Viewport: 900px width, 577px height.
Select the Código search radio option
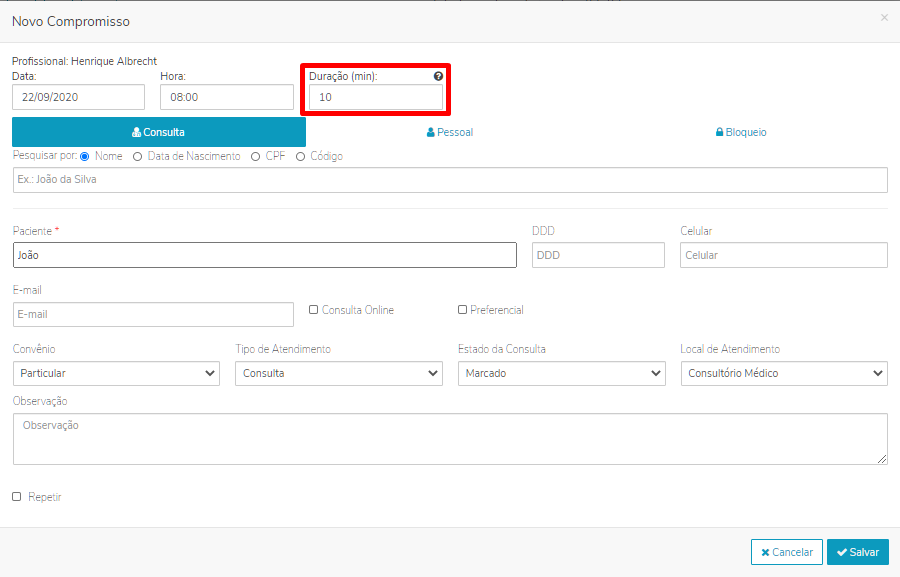pyautogui.click(x=300, y=157)
